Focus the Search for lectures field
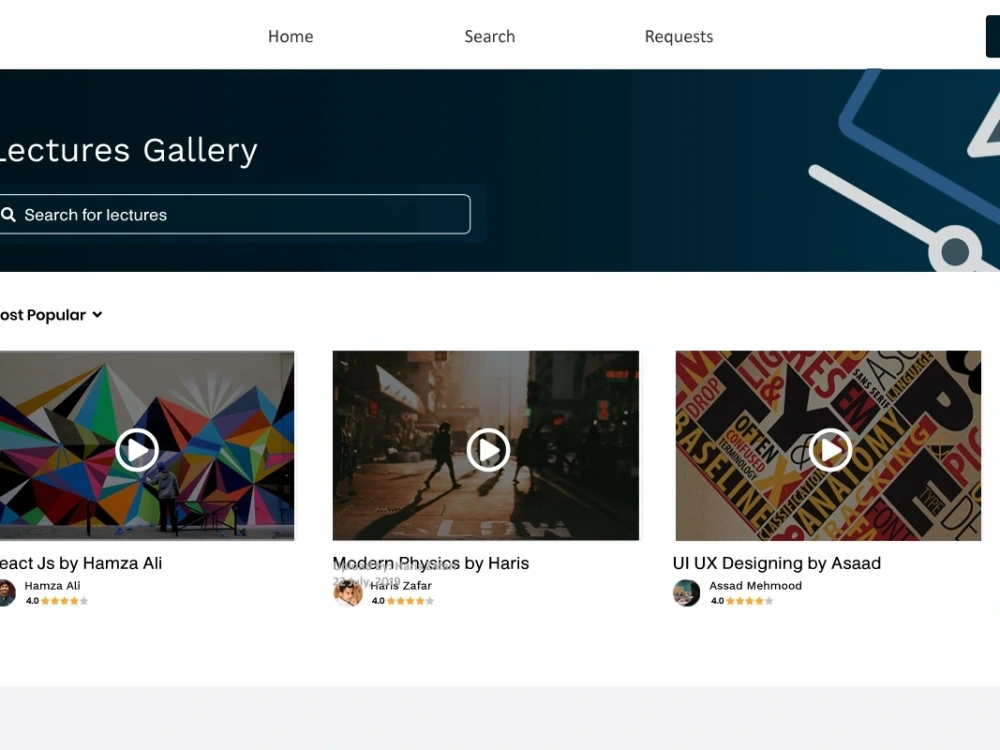Image resolution: width=1000 pixels, height=750 pixels. point(234,214)
